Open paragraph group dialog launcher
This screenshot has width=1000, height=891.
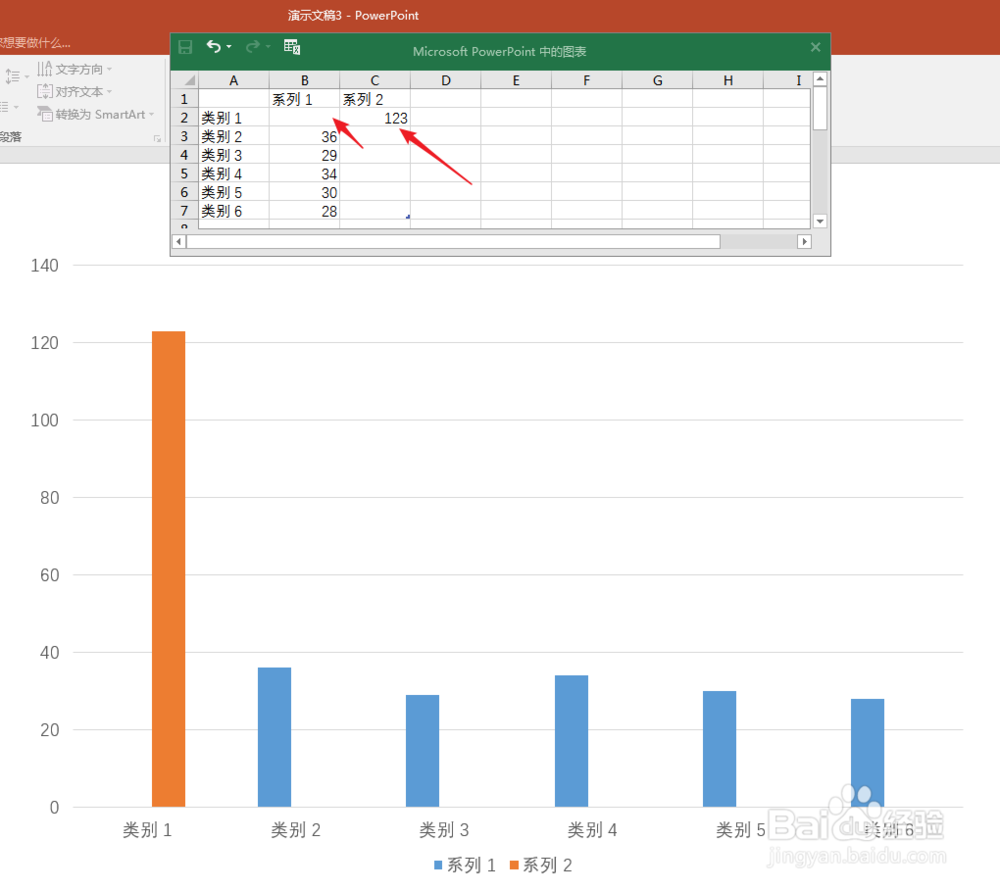coord(157,138)
